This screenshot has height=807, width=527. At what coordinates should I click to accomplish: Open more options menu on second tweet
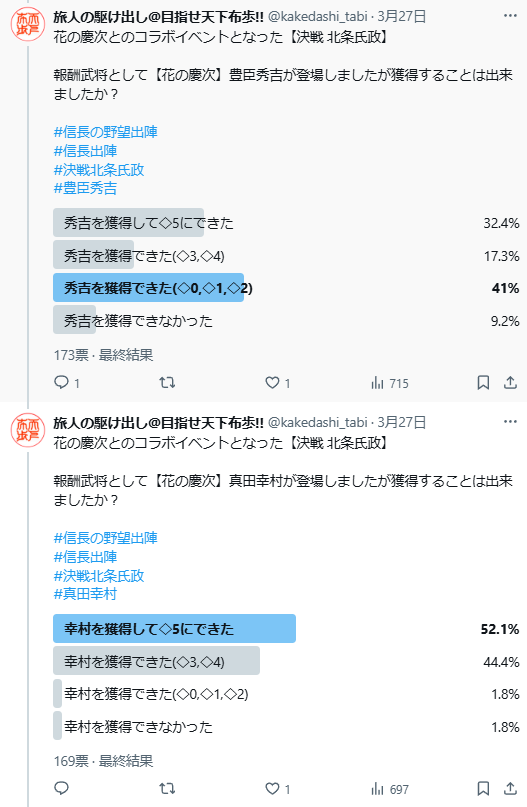click(x=510, y=422)
